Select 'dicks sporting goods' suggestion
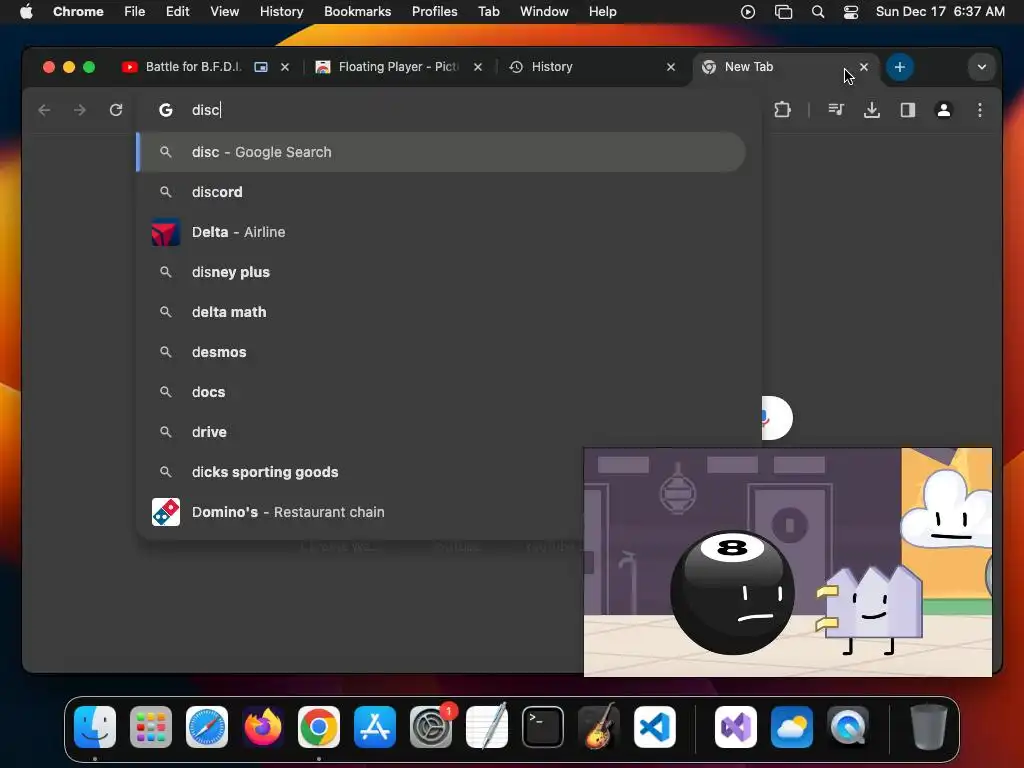Screen dimensions: 1024x768 tap(359, 472)
